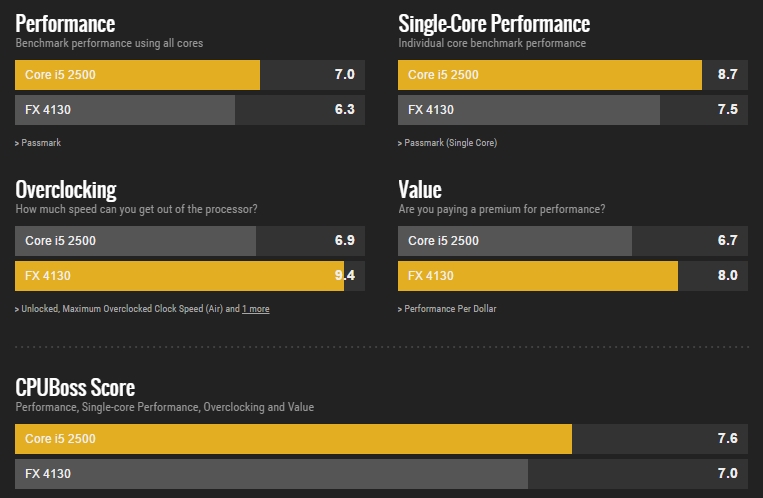Select Core i5 2500 CPUBoss Score bar
The width and height of the screenshot is (763, 498).
pyautogui.click(x=382, y=439)
